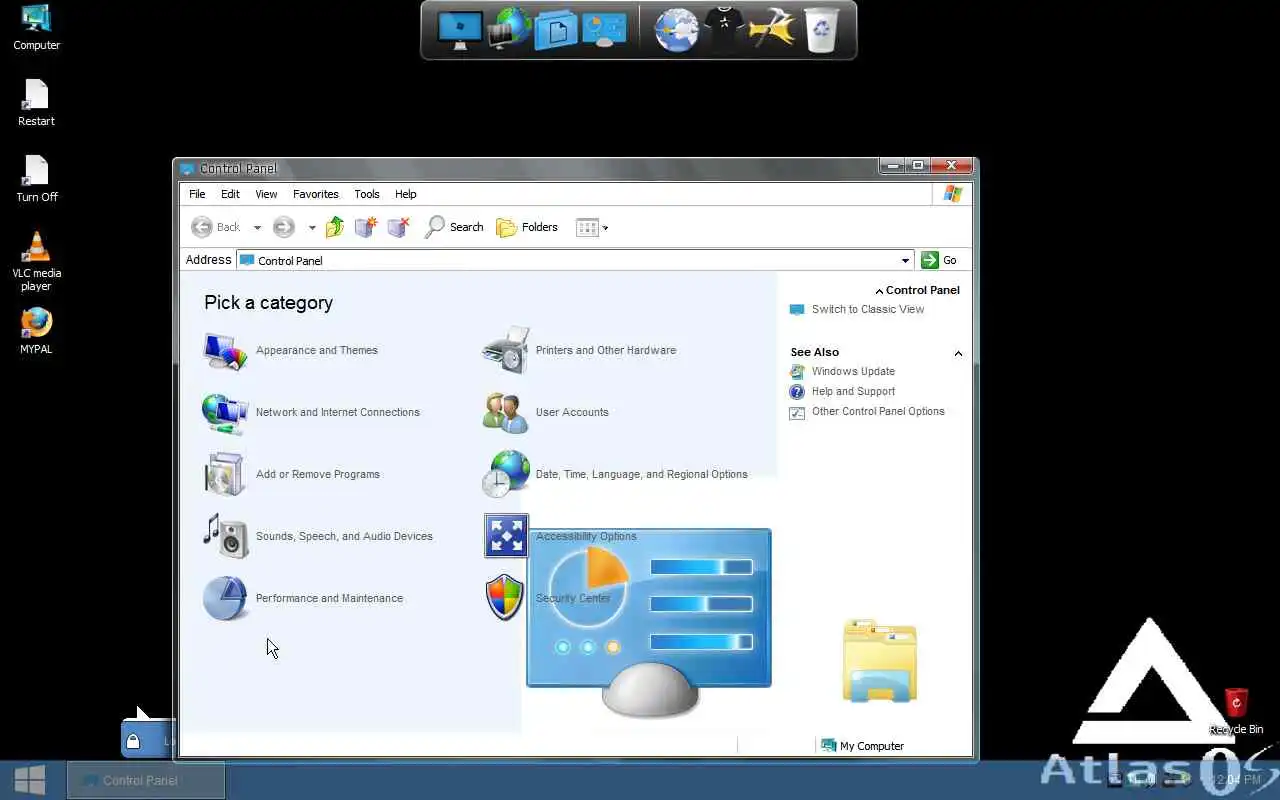Viewport: 1280px width, 800px height.
Task: Open the Views dropdown arrow
Action: pos(605,228)
